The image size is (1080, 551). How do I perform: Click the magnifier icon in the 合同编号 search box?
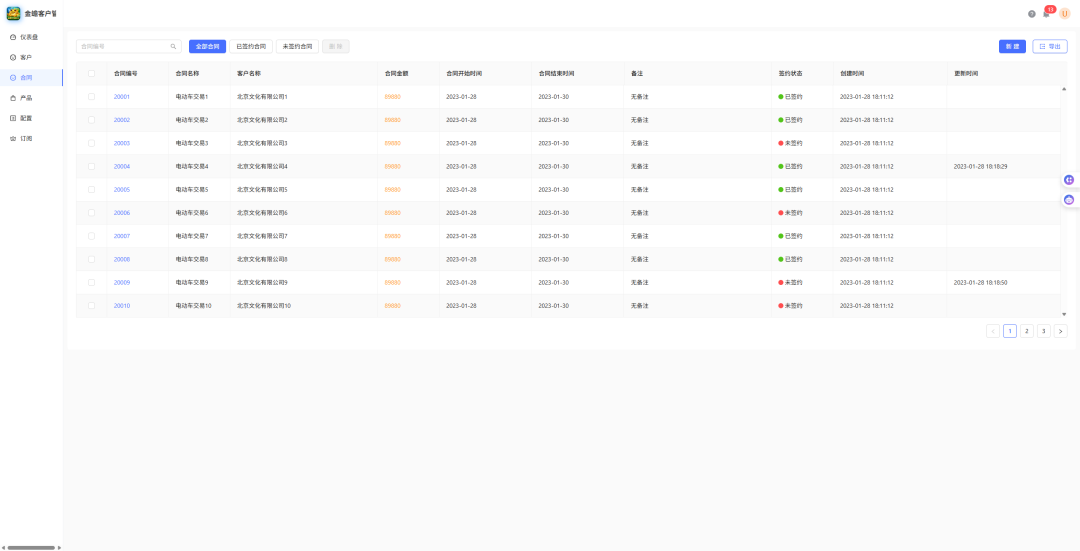[174, 47]
